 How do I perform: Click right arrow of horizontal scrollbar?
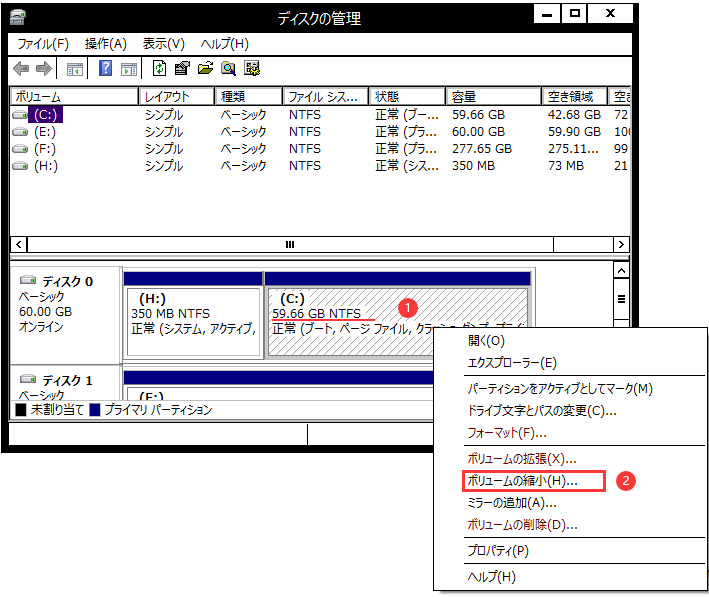tap(621, 245)
